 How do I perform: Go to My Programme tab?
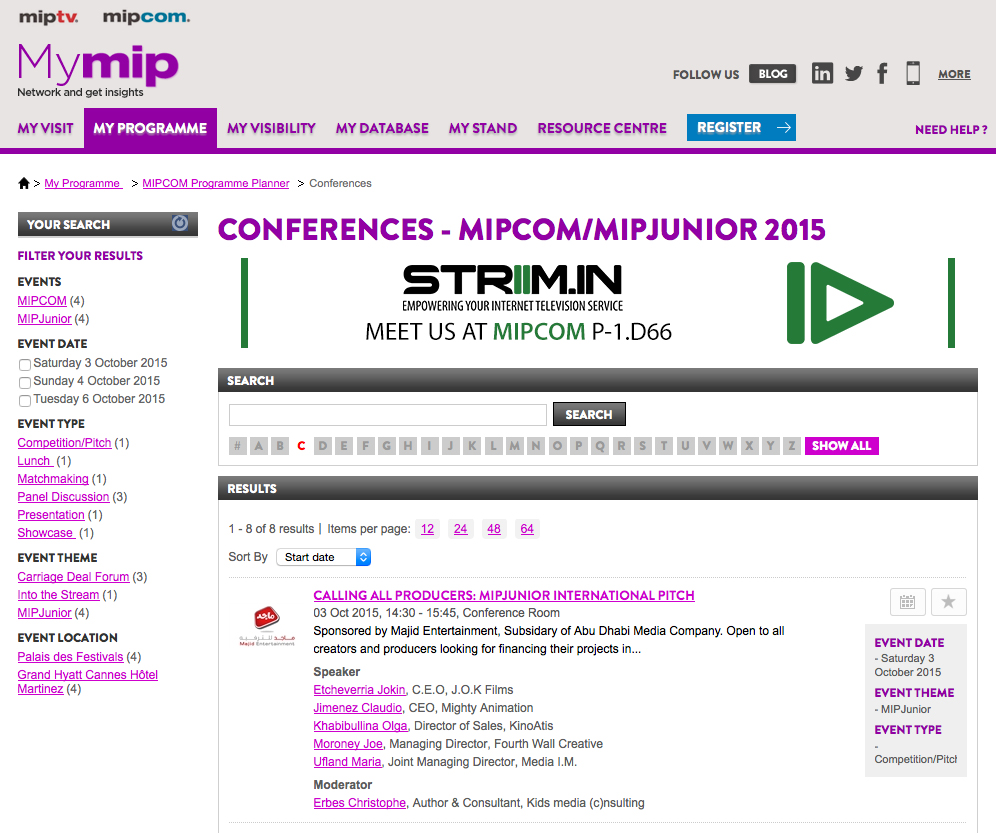[150, 128]
